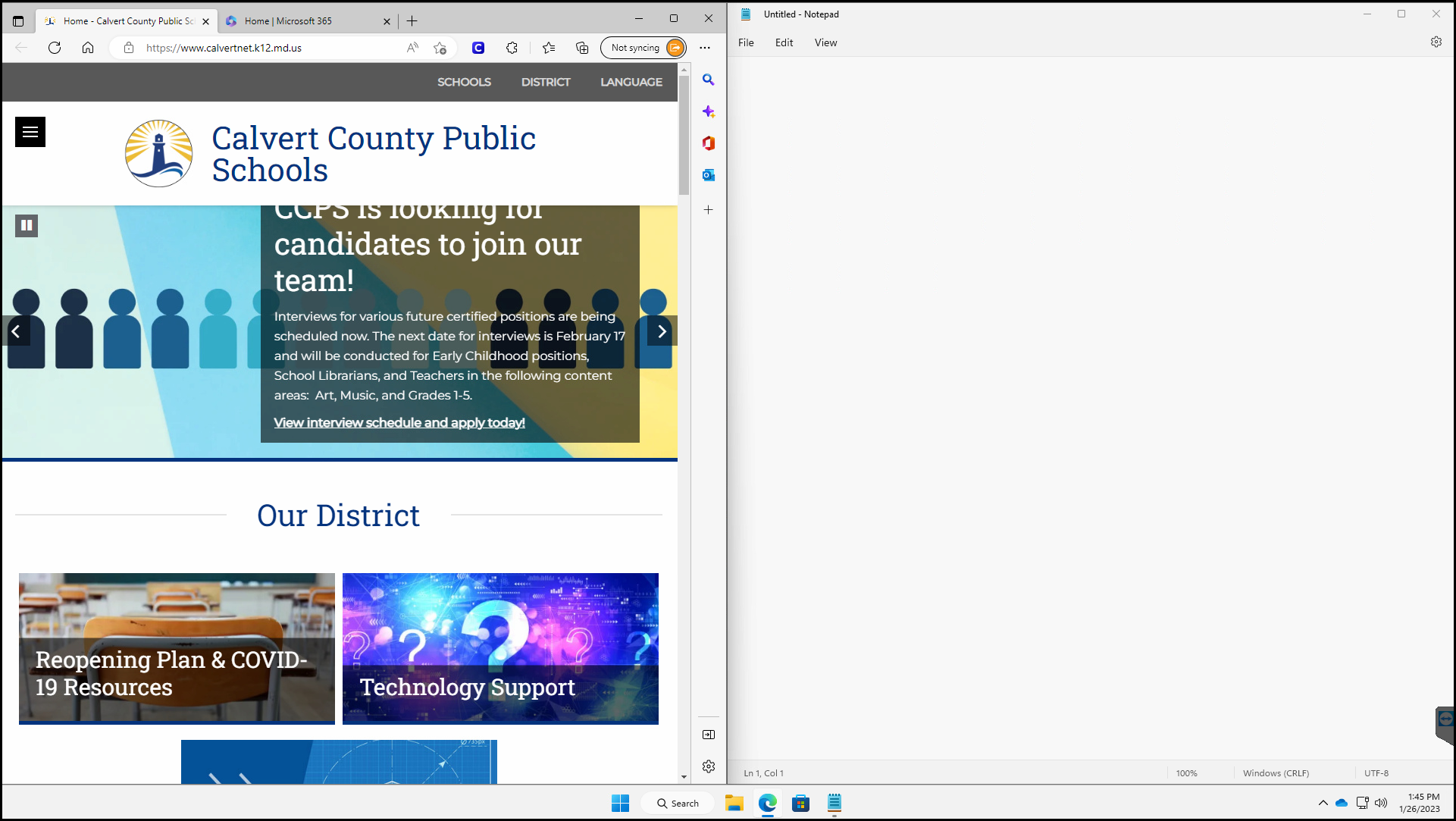The width and height of the screenshot is (1456, 821).
Task: Click the blue C extension icon
Action: [478, 48]
